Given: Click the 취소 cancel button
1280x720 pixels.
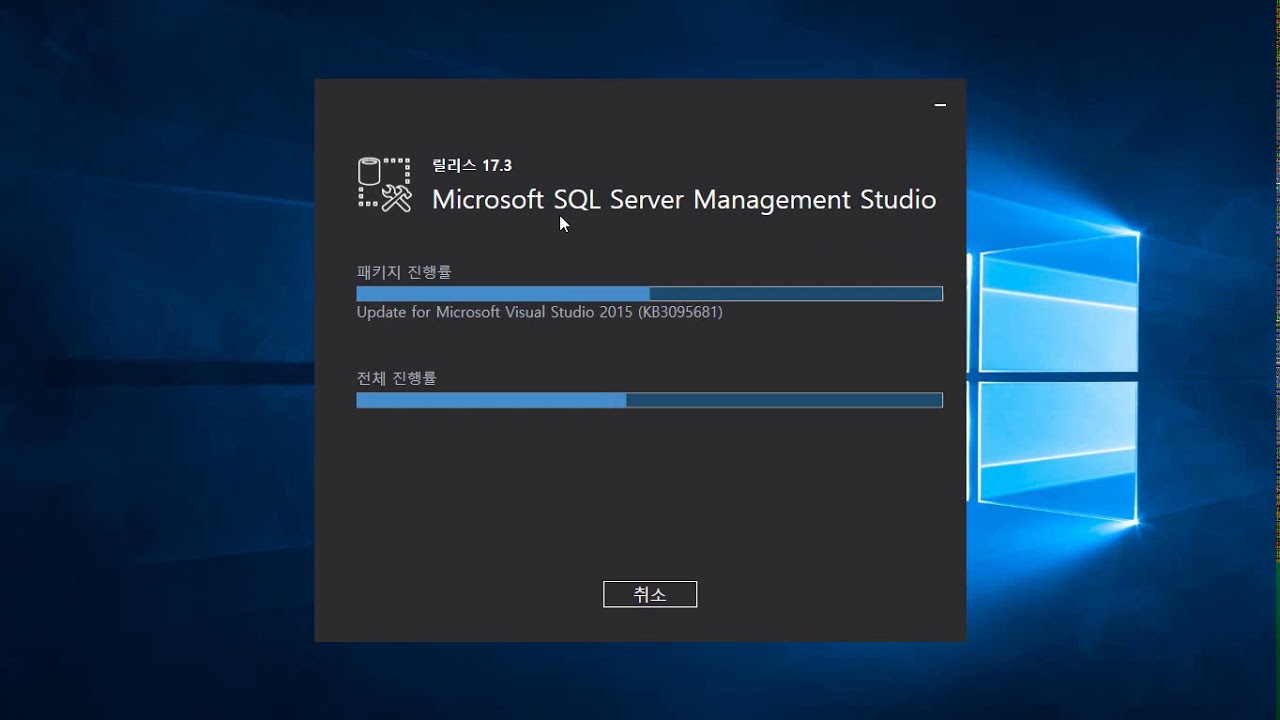Looking at the screenshot, I should tap(650, 594).
